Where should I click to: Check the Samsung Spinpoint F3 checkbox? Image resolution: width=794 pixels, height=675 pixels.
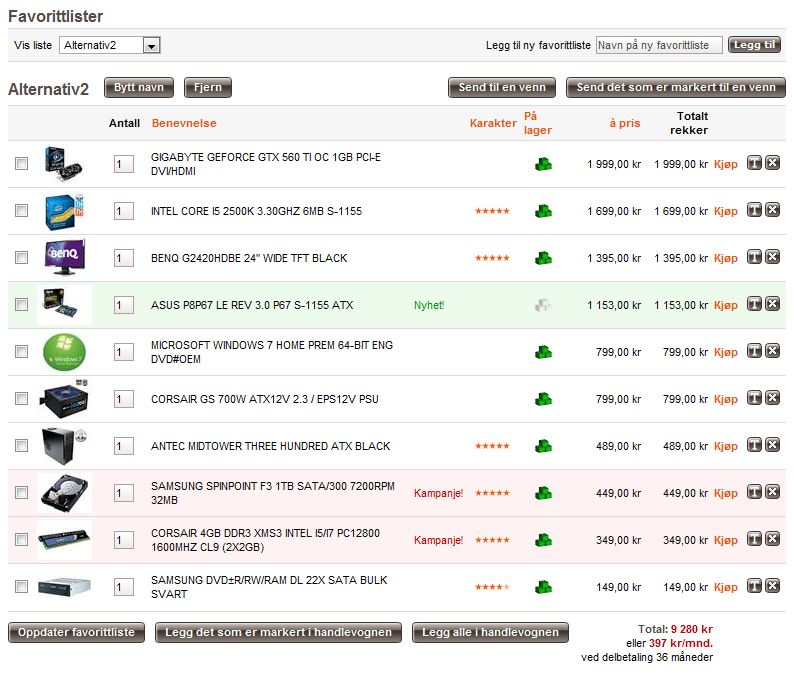click(21, 493)
